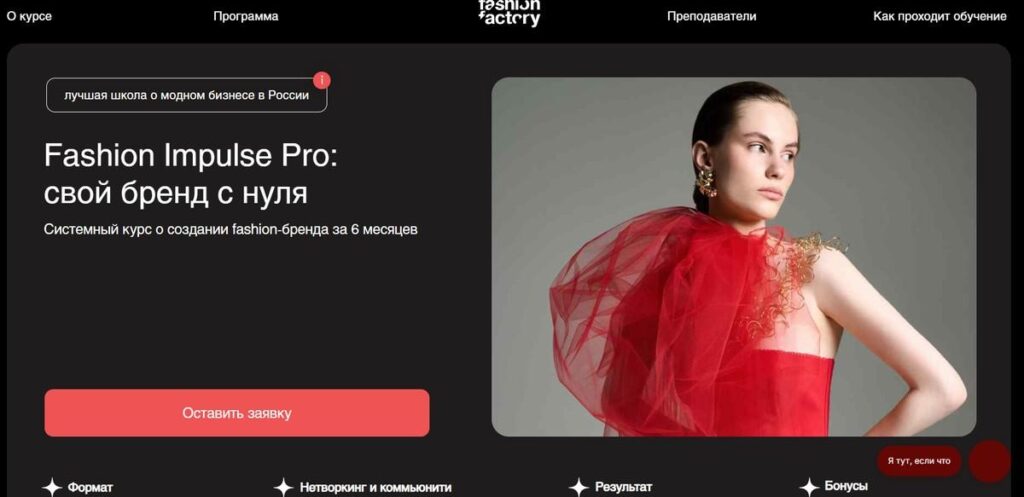Viewport: 1024px width, 497px height.
Task: Click the лучшая школа о модном бизнесе badge
Action: [187, 95]
